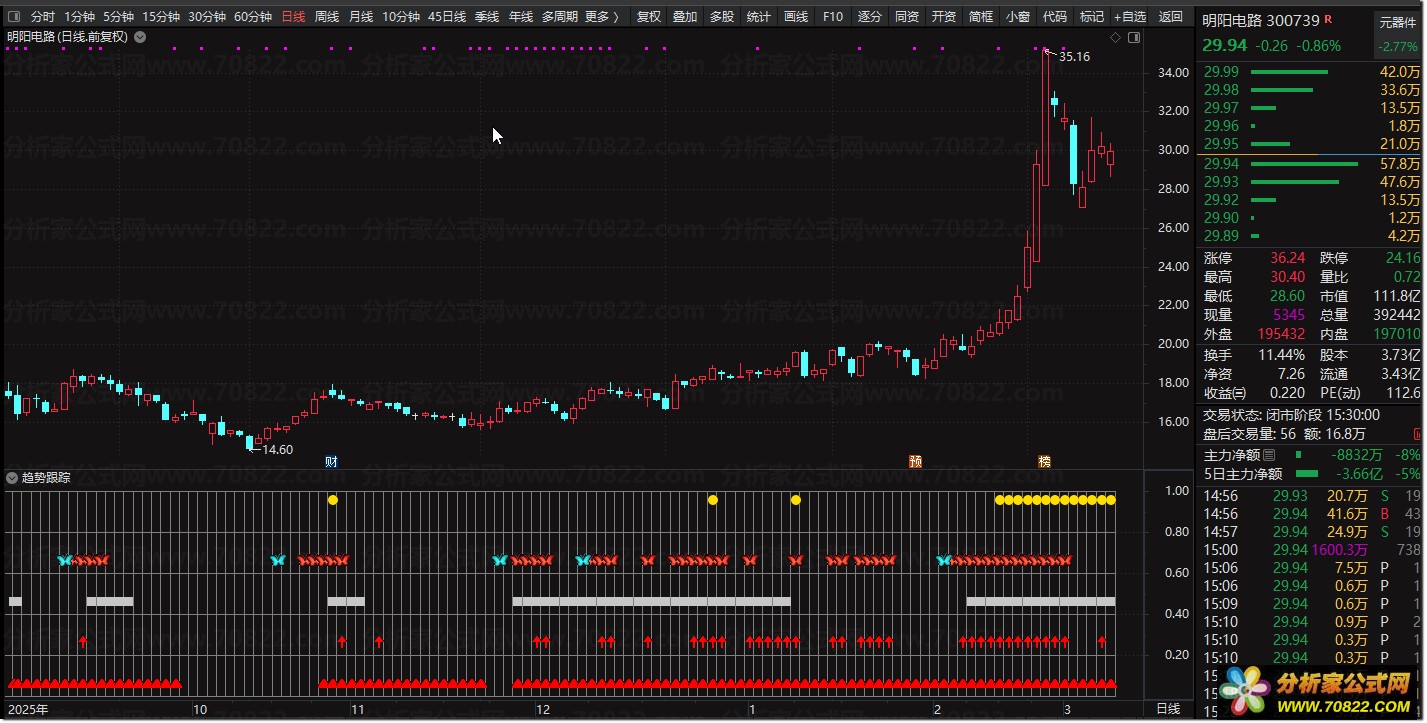Click the 叠加 toolbar button

(x=685, y=17)
